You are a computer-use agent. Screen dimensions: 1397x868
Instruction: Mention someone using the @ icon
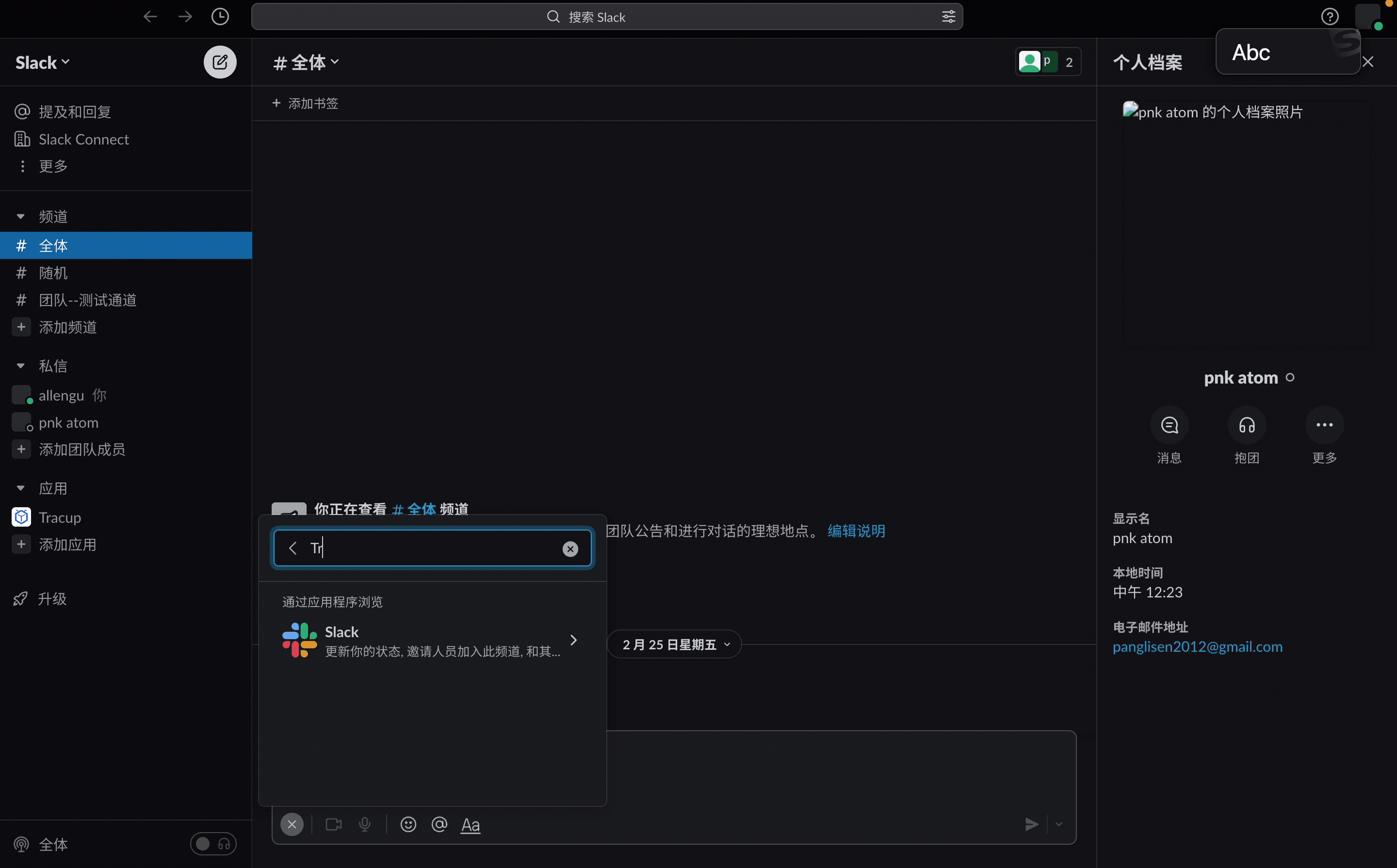[x=439, y=824]
